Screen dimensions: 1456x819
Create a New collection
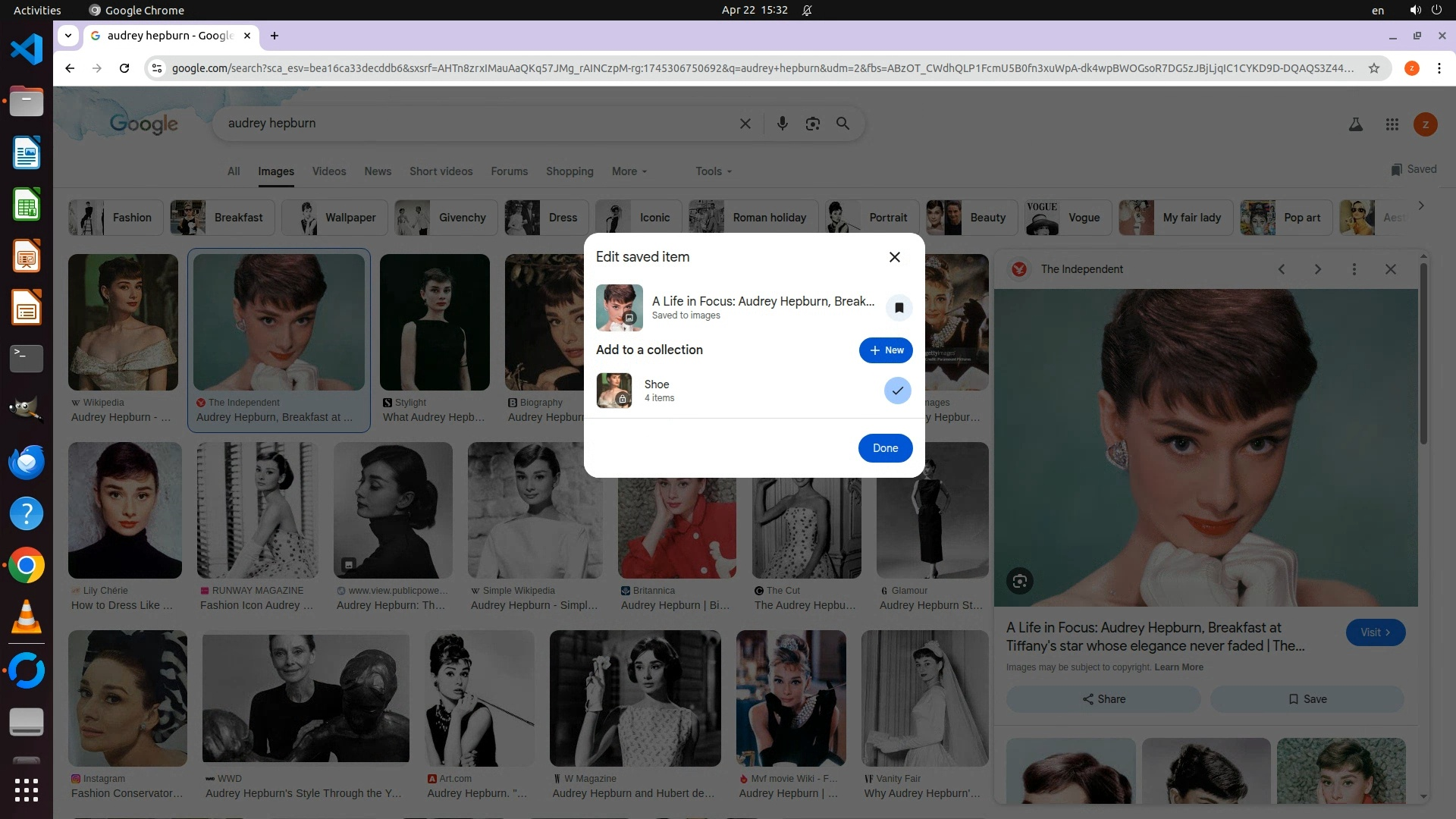tap(886, 350)
